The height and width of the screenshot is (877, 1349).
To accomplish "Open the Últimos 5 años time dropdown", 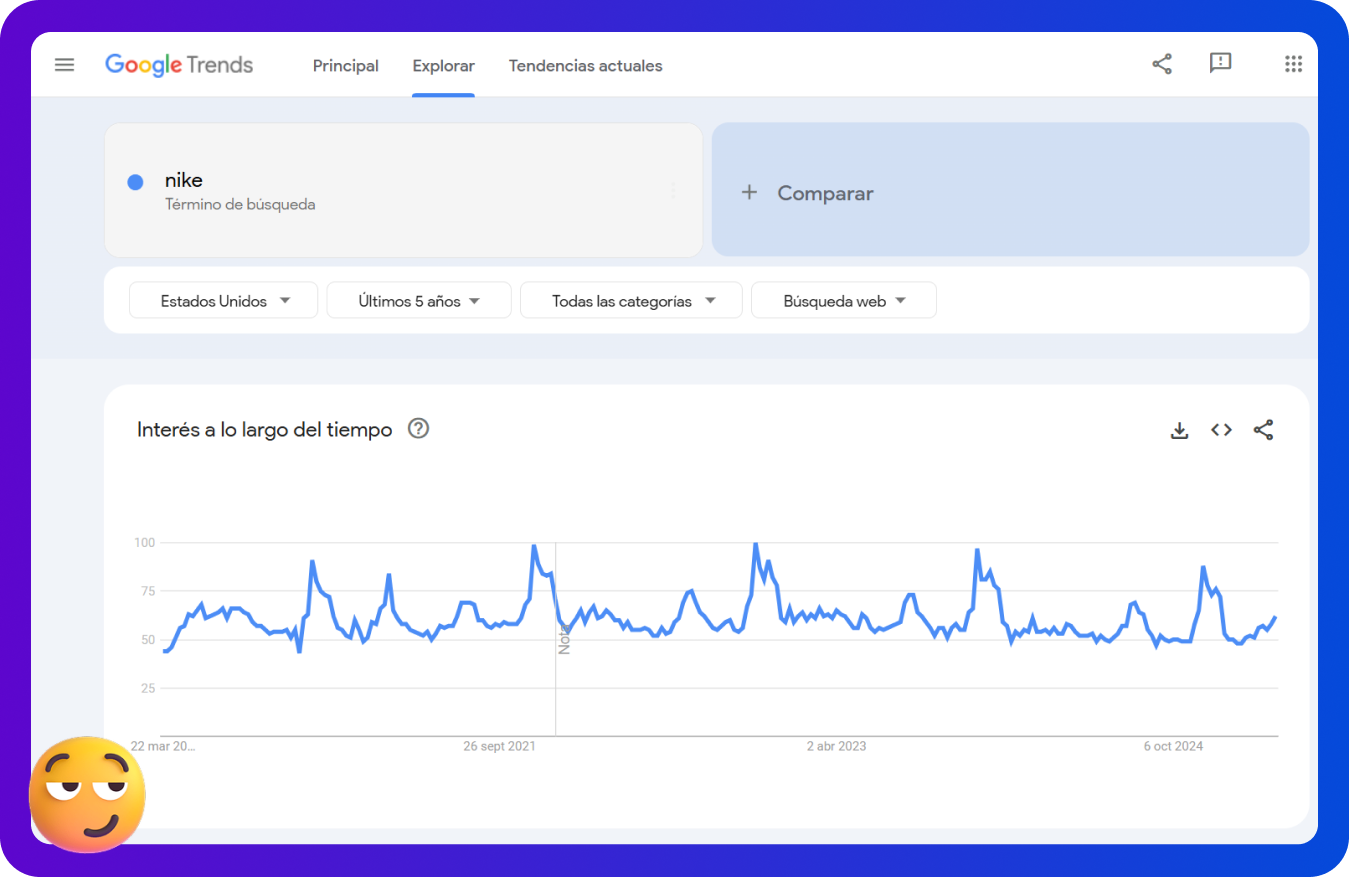I will pos(419,300).
